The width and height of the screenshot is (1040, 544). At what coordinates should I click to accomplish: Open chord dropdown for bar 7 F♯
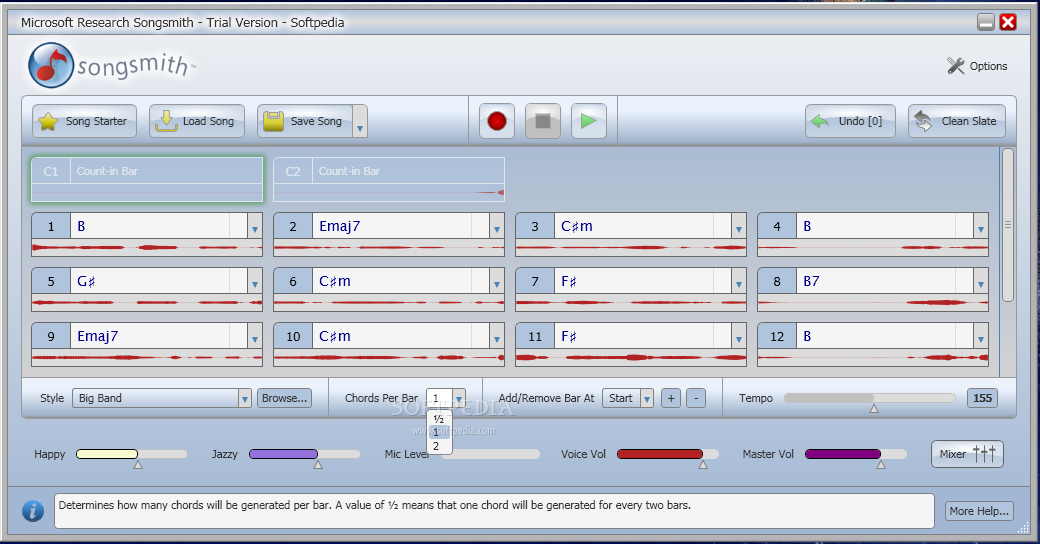pos(739,281)
